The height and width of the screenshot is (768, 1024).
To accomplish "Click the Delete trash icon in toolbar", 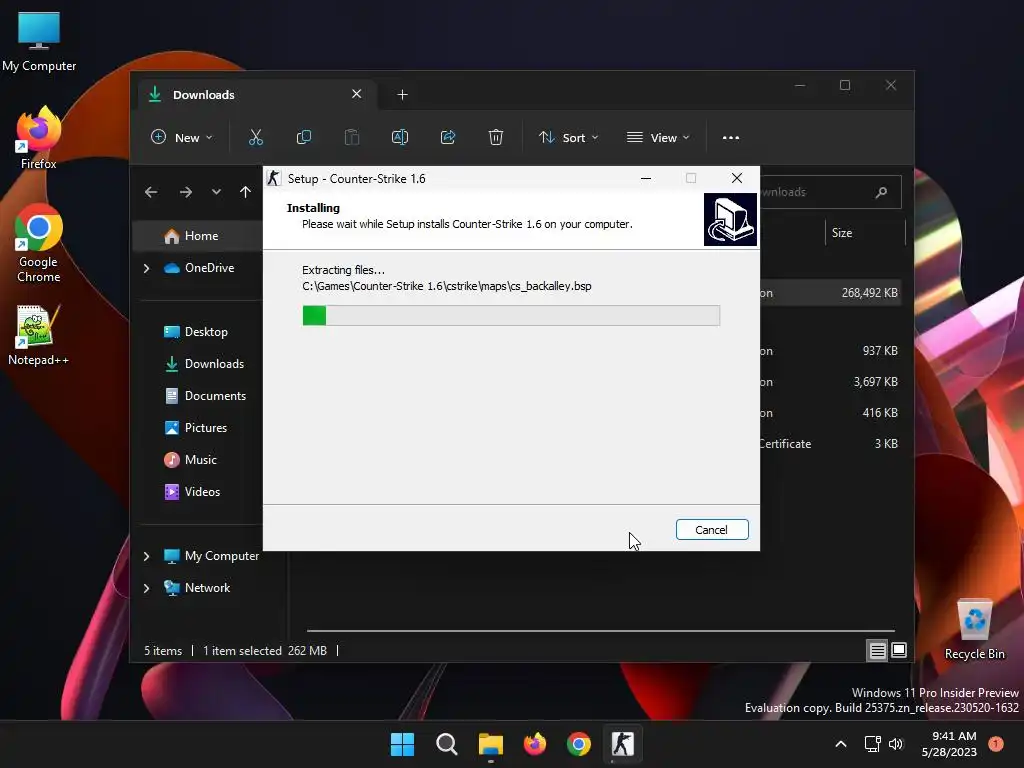I will click(496, 137).
